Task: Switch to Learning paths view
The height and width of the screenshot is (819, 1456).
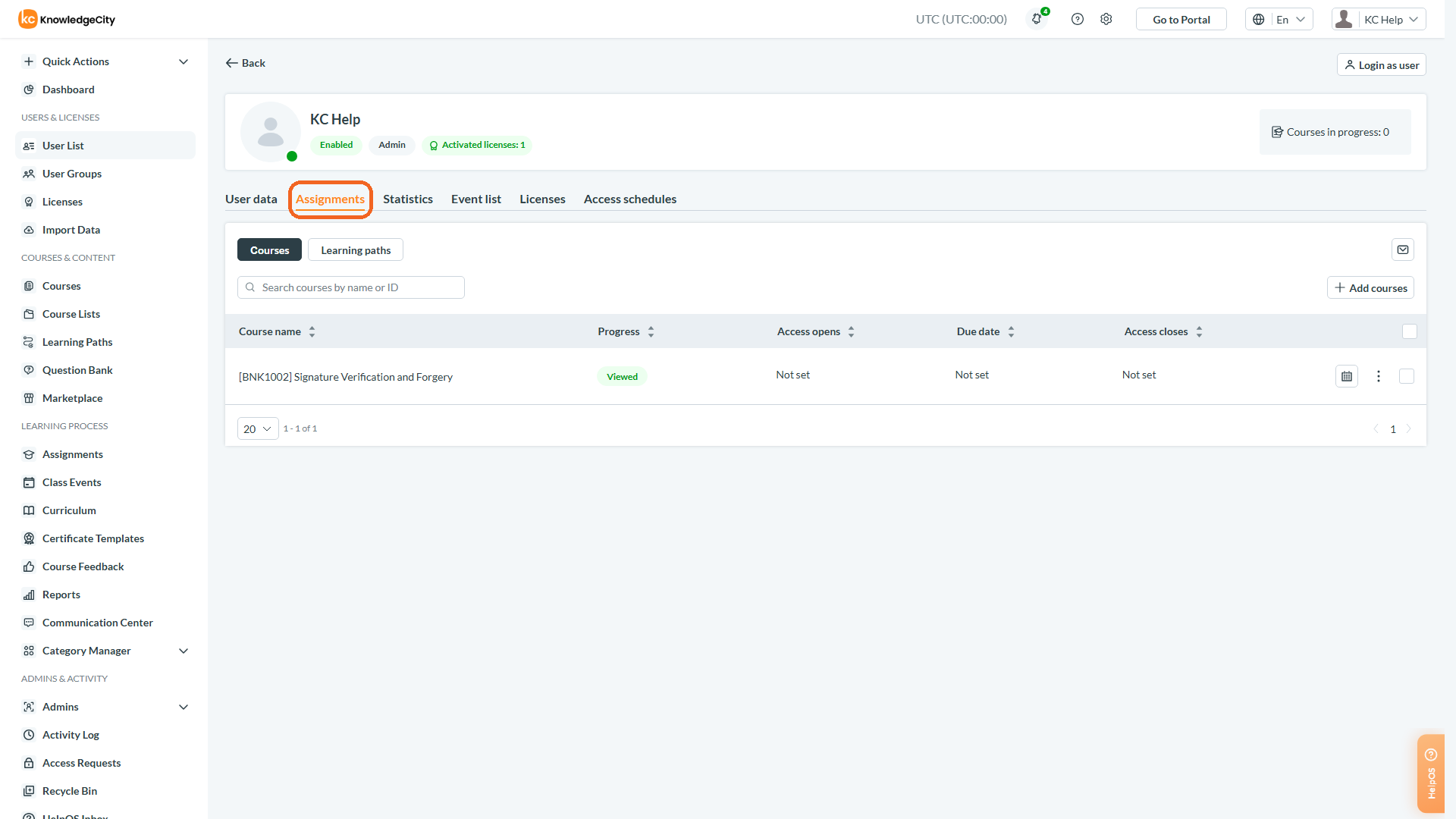Action: coord(356,249)
